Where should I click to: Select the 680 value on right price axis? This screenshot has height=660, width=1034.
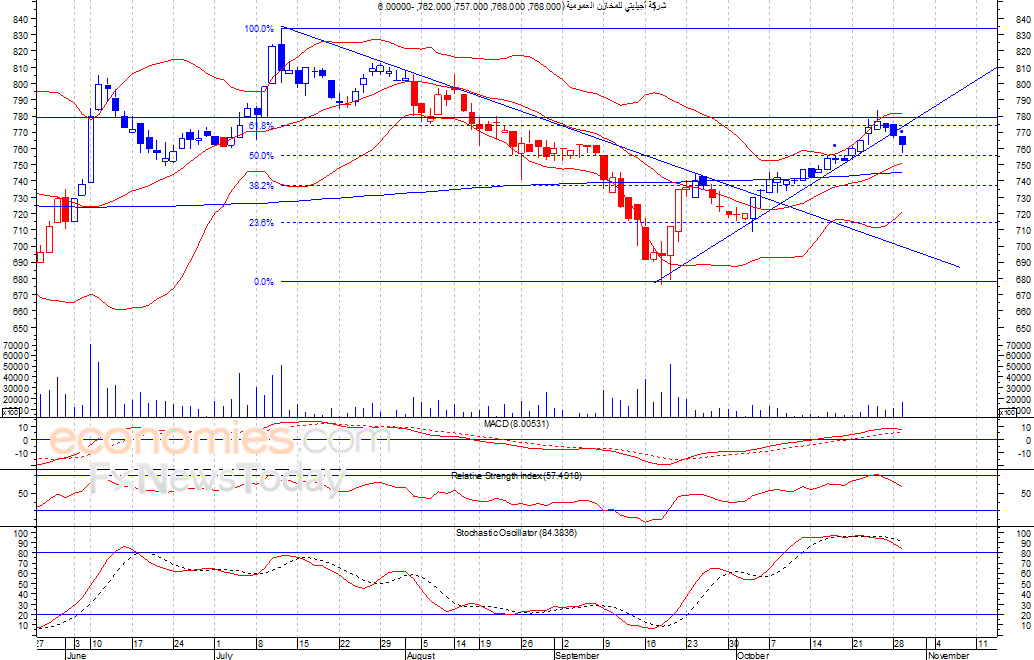(x=1023, y=279)
